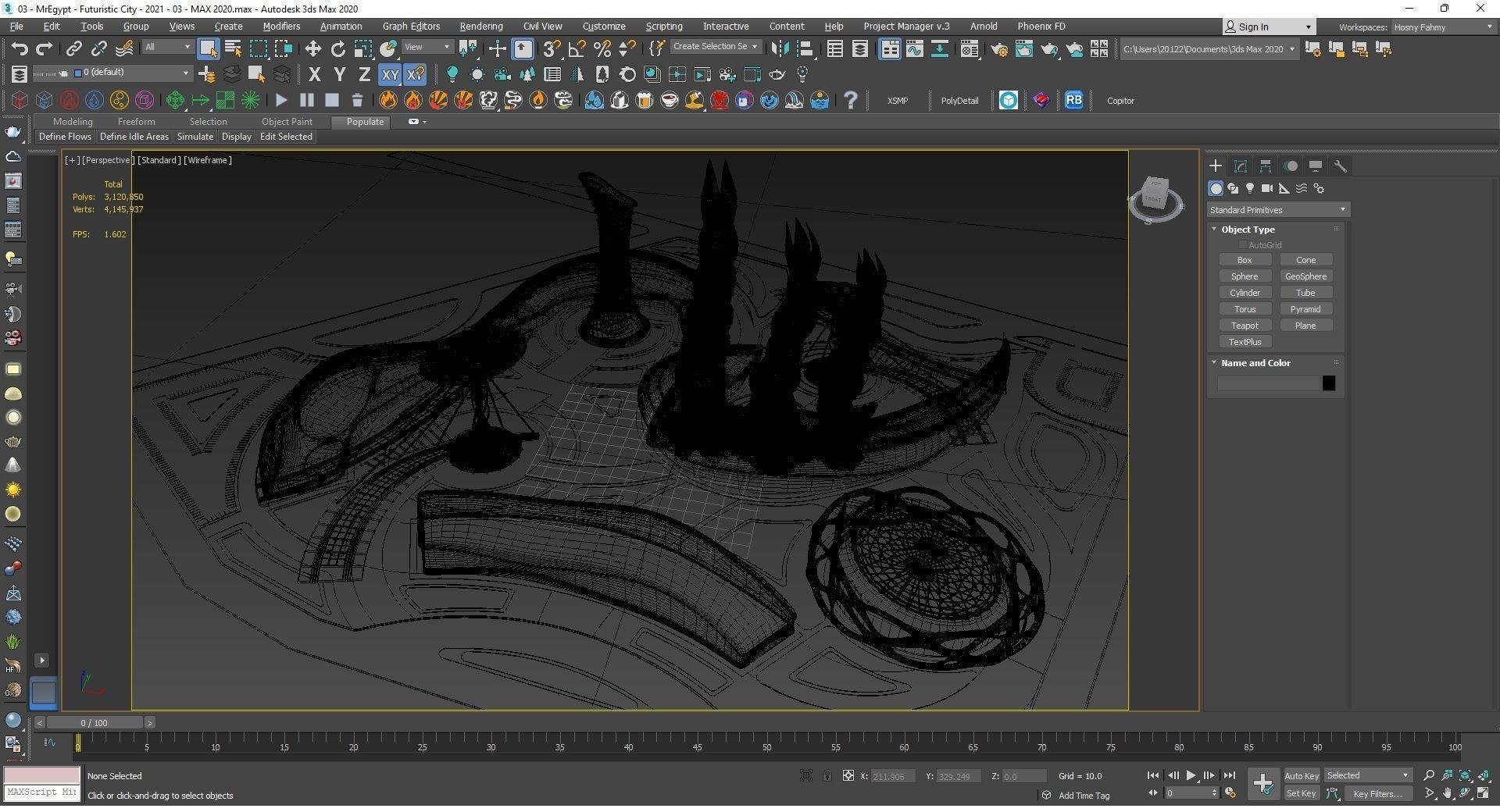Viewport: 1500px width, 812px height.
Task: Open the Modify panel tab icon
Action: coord(1240,166)
